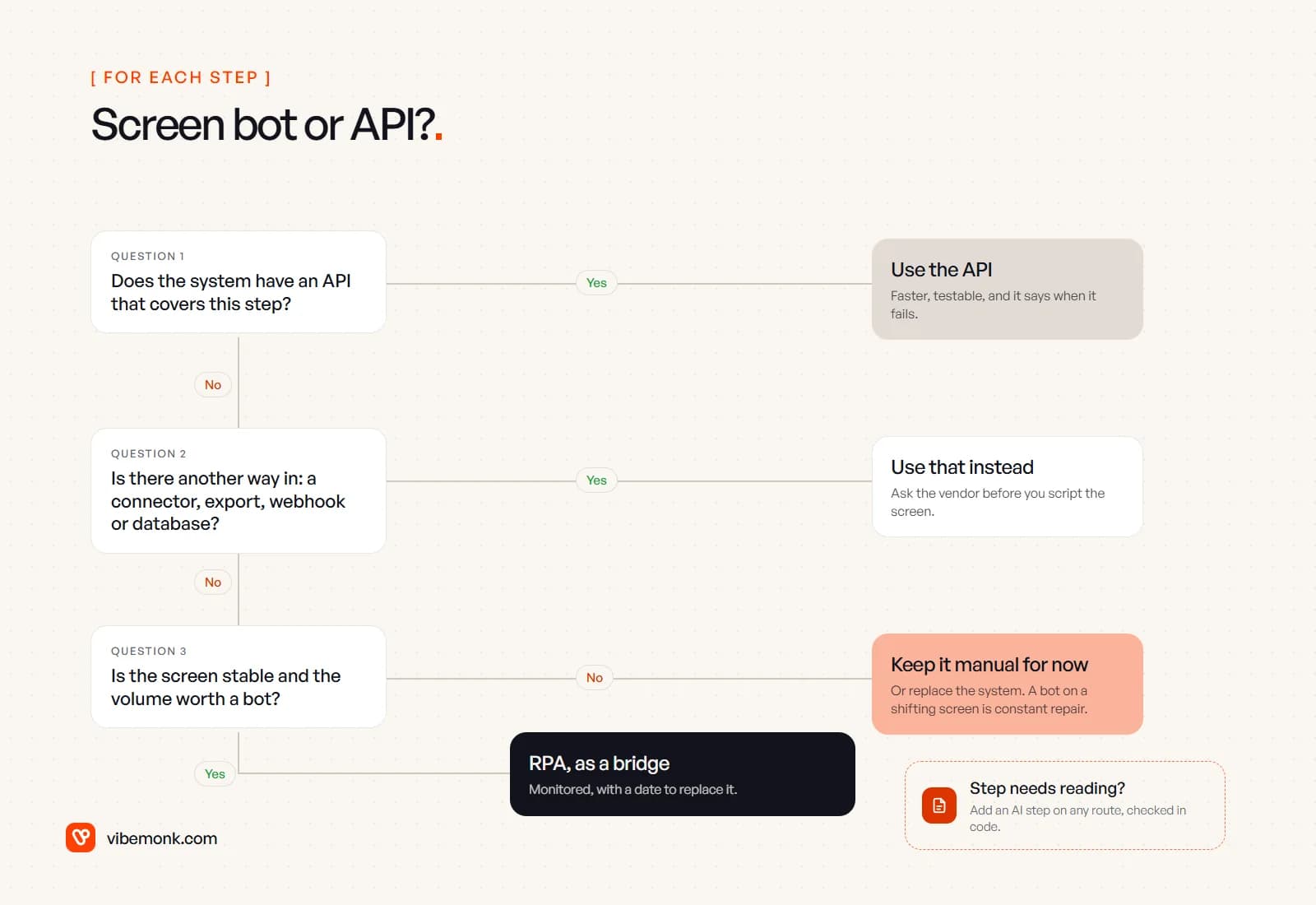
Task: Open the Use that instead card
Action: click(x=1008, y=487)
